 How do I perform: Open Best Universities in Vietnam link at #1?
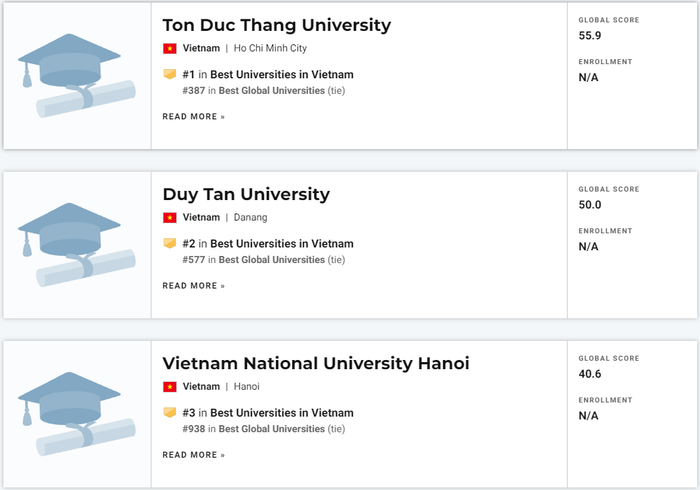point(281,74)
